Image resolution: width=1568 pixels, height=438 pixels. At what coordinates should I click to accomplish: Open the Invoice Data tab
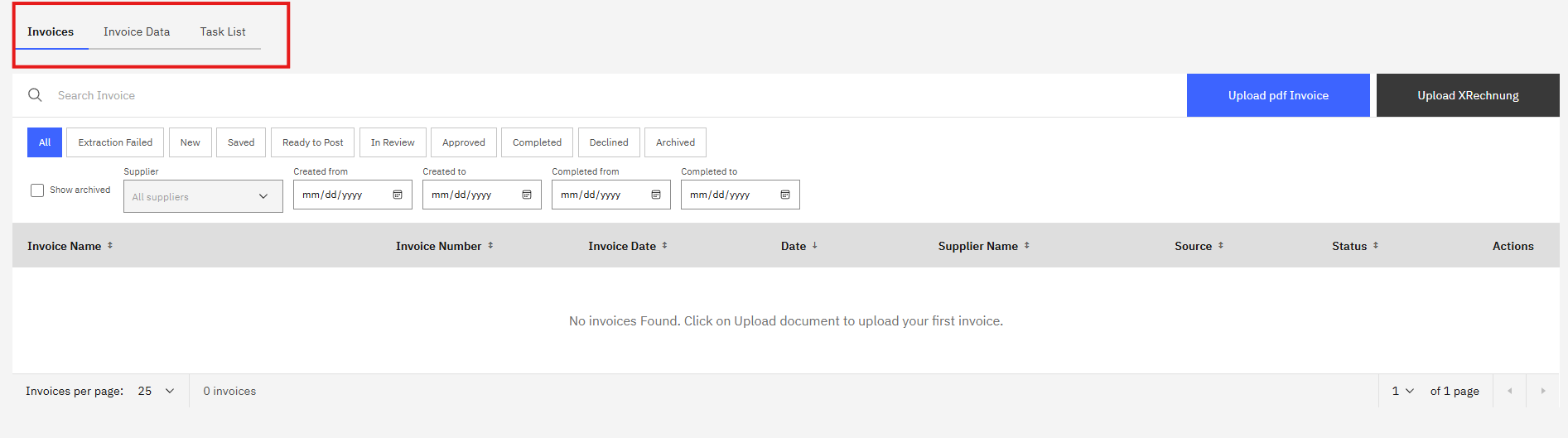[137, 31]
